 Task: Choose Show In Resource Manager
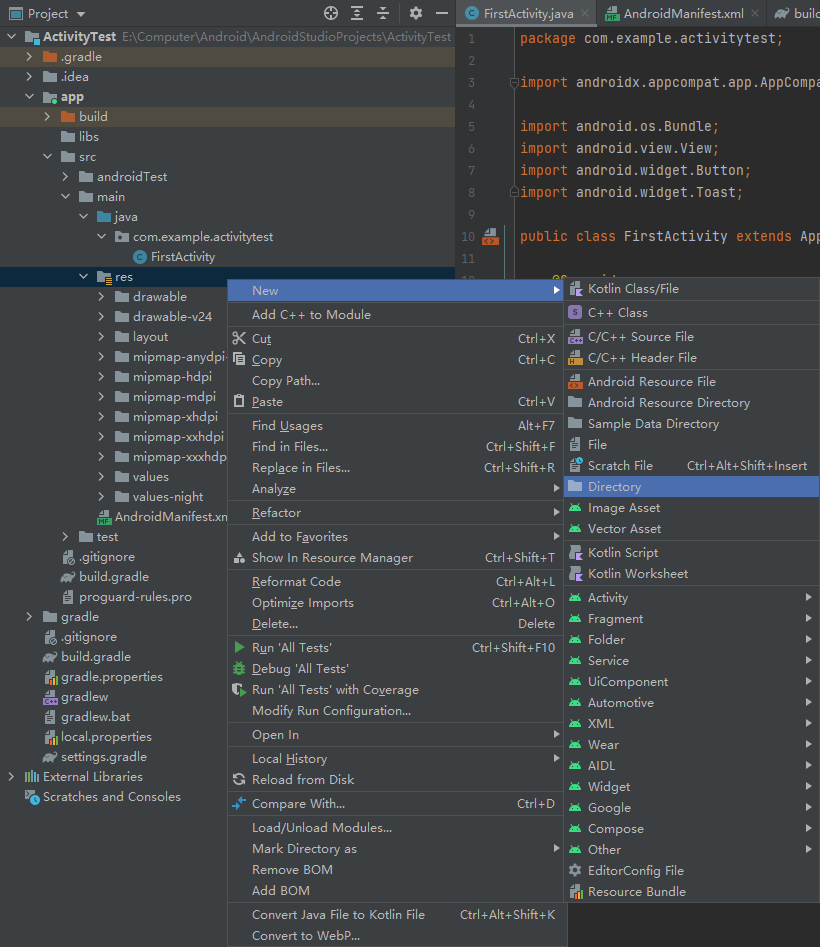(x=395, y=558)
